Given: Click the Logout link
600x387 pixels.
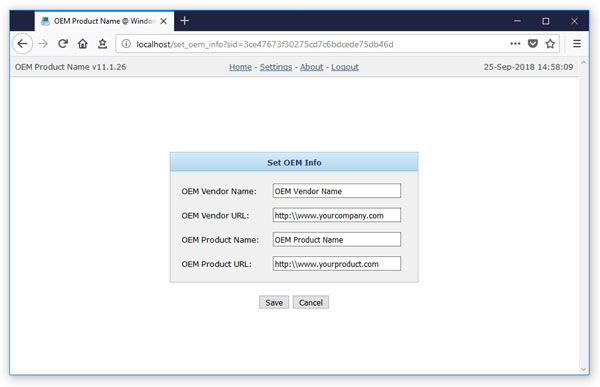Looking at the screenshot, I should tap(345, 67).
